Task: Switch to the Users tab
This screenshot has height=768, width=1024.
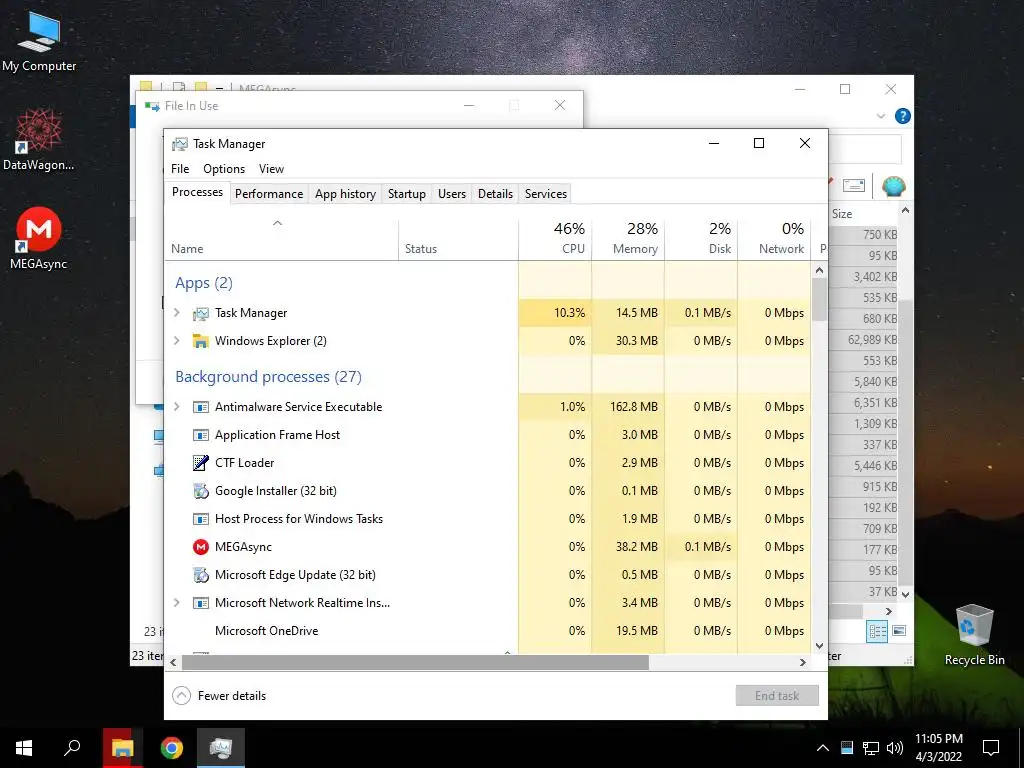Action: pyautogui.click(x=452, y=194)
